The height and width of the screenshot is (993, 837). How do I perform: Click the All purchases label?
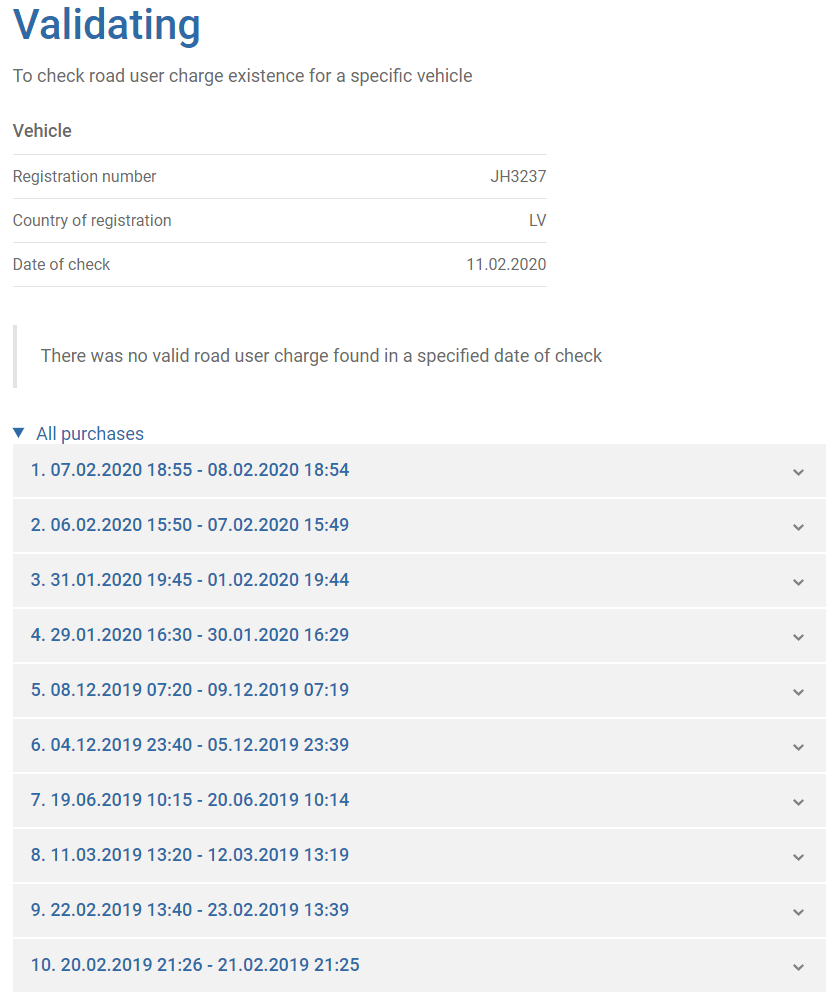(x=90, y=434)
